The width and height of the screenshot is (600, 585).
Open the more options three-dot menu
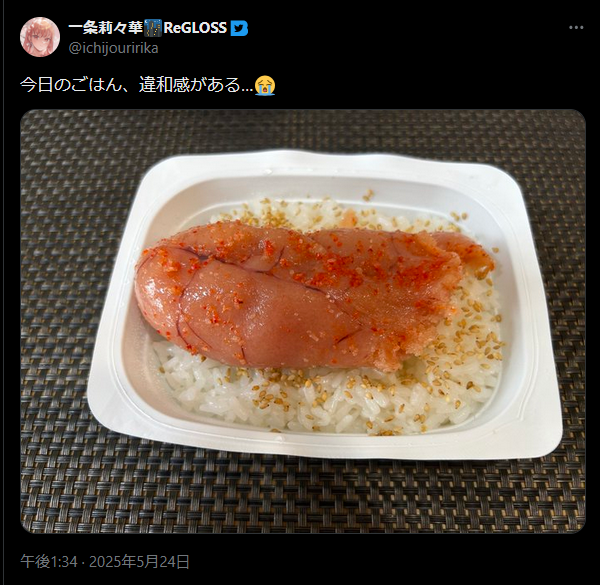[x=576, y=28]
